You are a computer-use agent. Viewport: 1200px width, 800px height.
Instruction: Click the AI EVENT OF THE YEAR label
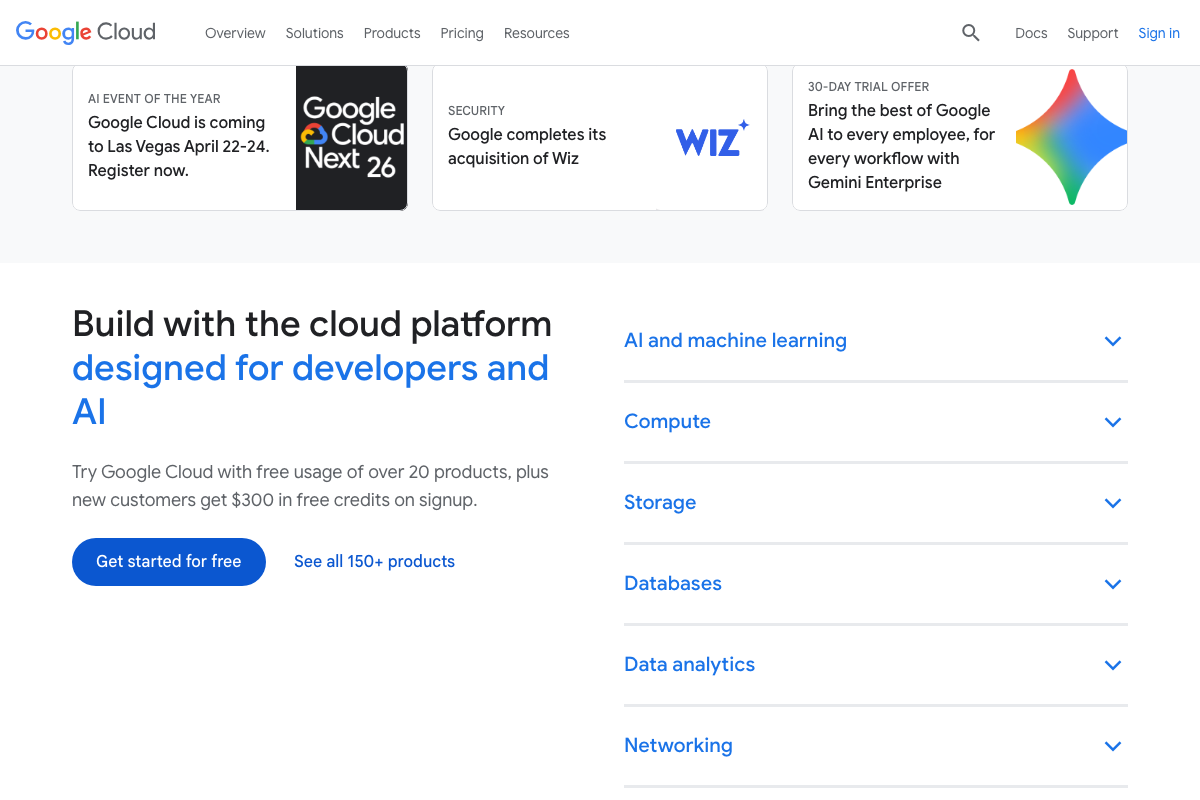[154, 99]
